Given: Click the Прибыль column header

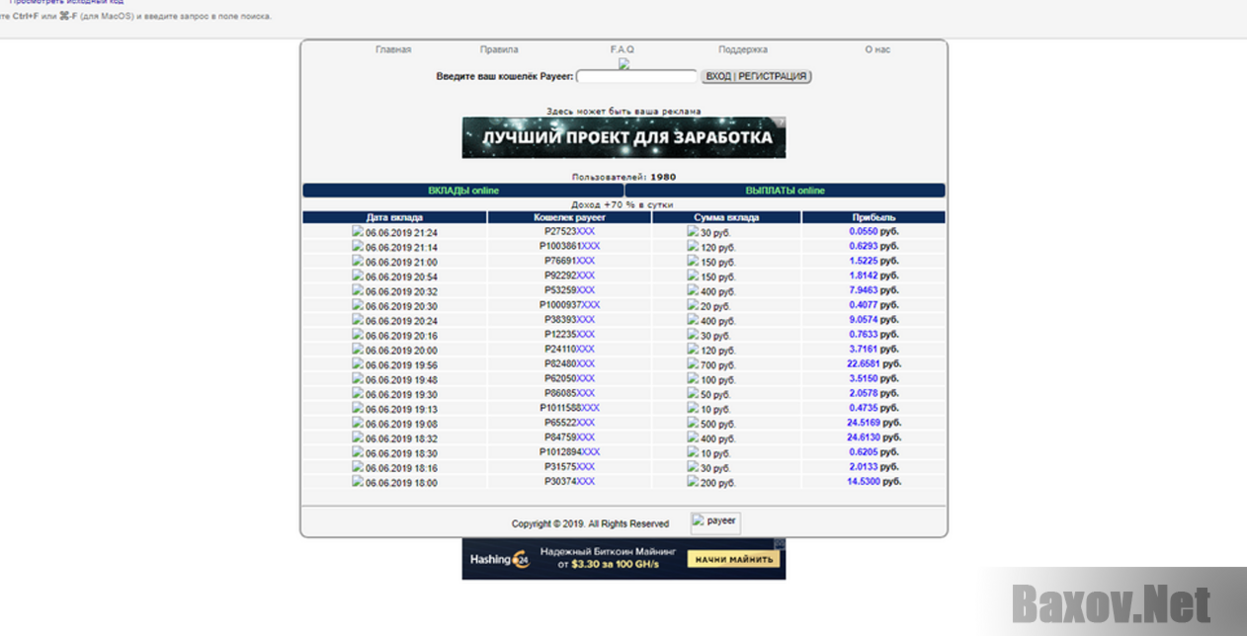Looking at the screenshot, I should point(873,217).
